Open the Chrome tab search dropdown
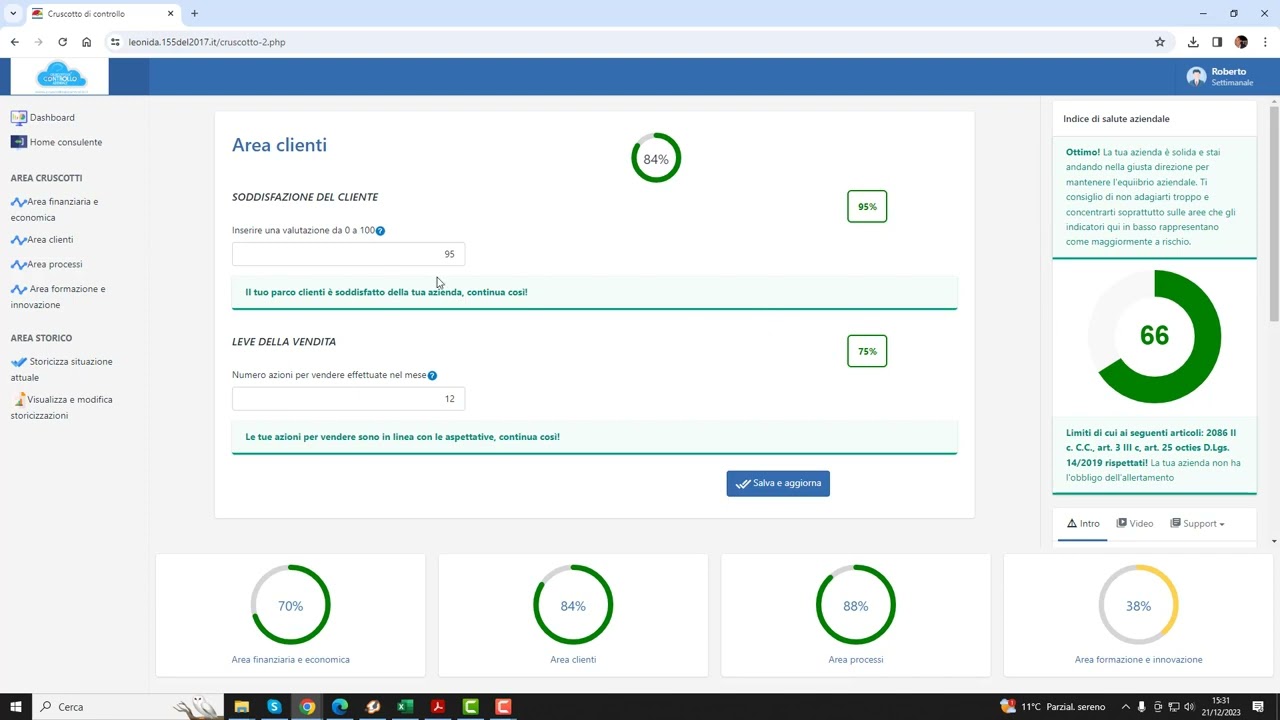This screenshot has height=720, width=1280. pyautogui.click(x=13, y=14)
